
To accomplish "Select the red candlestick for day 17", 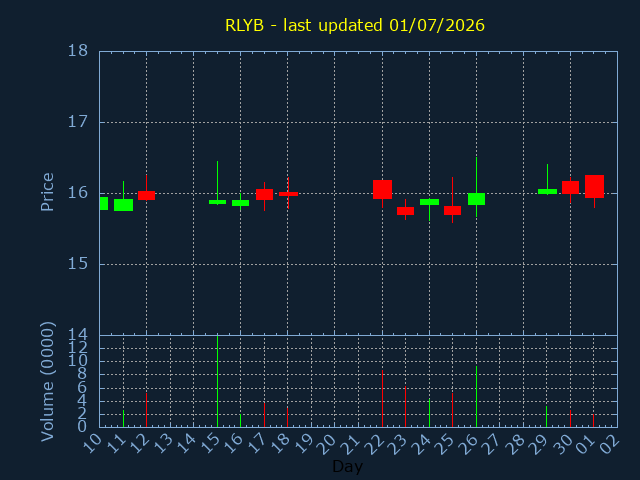I will point(264,194).
